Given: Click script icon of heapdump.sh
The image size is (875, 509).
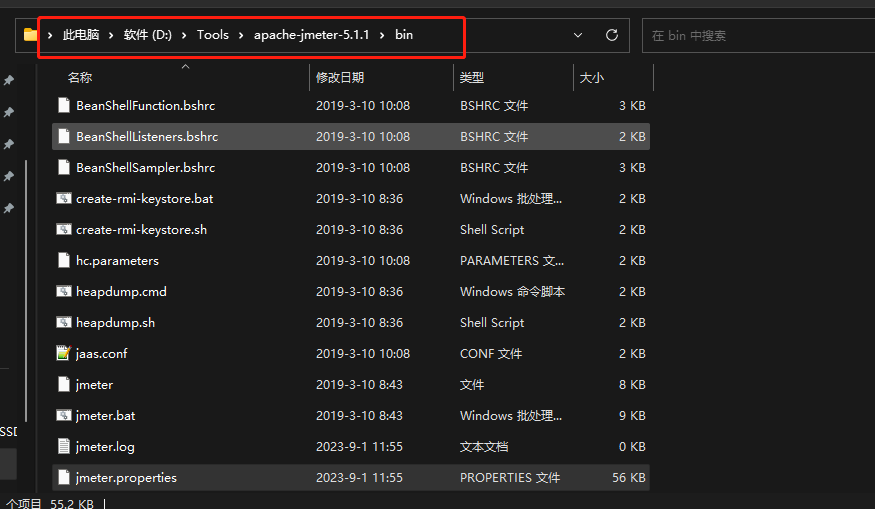Looking at the screenshot, I should [64, 323].
